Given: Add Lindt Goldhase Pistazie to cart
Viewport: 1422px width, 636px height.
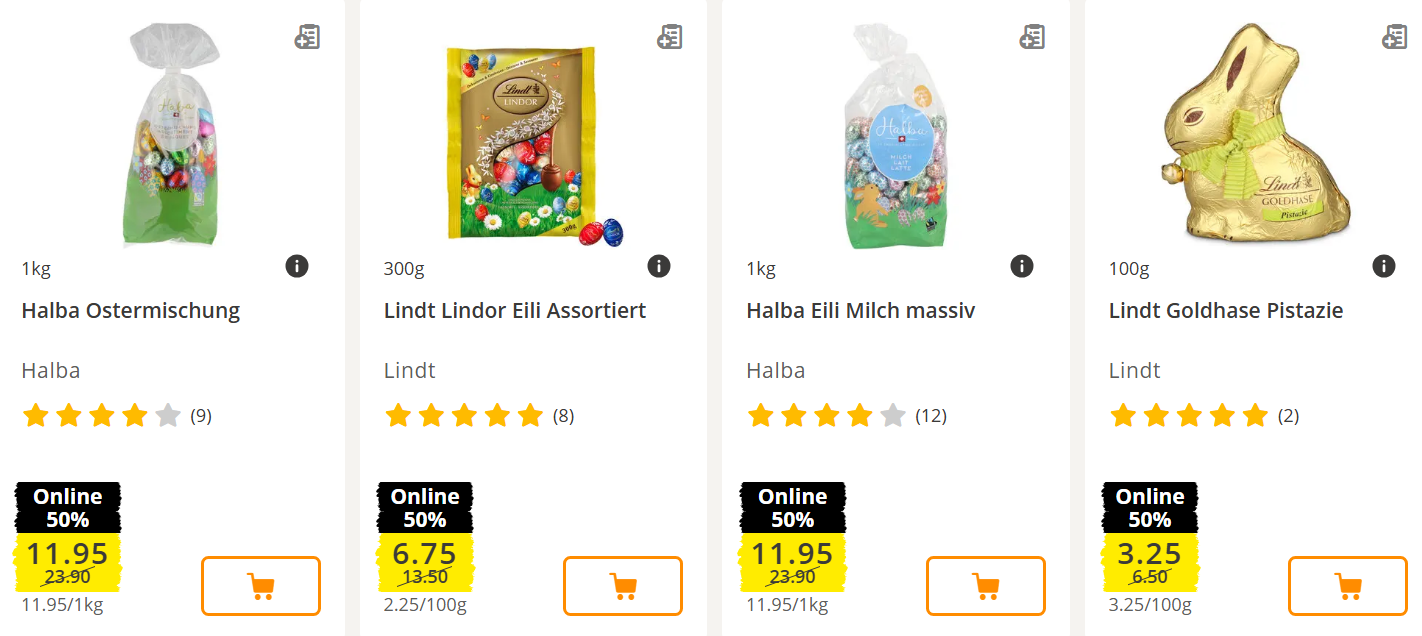Looking at the screenshot, I should tap(1347, 586).
